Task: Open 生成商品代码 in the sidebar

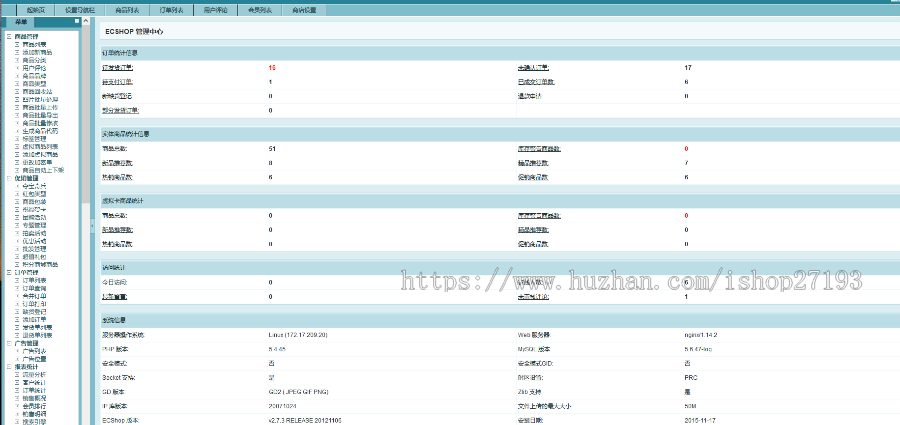Action: coord(40,131)
